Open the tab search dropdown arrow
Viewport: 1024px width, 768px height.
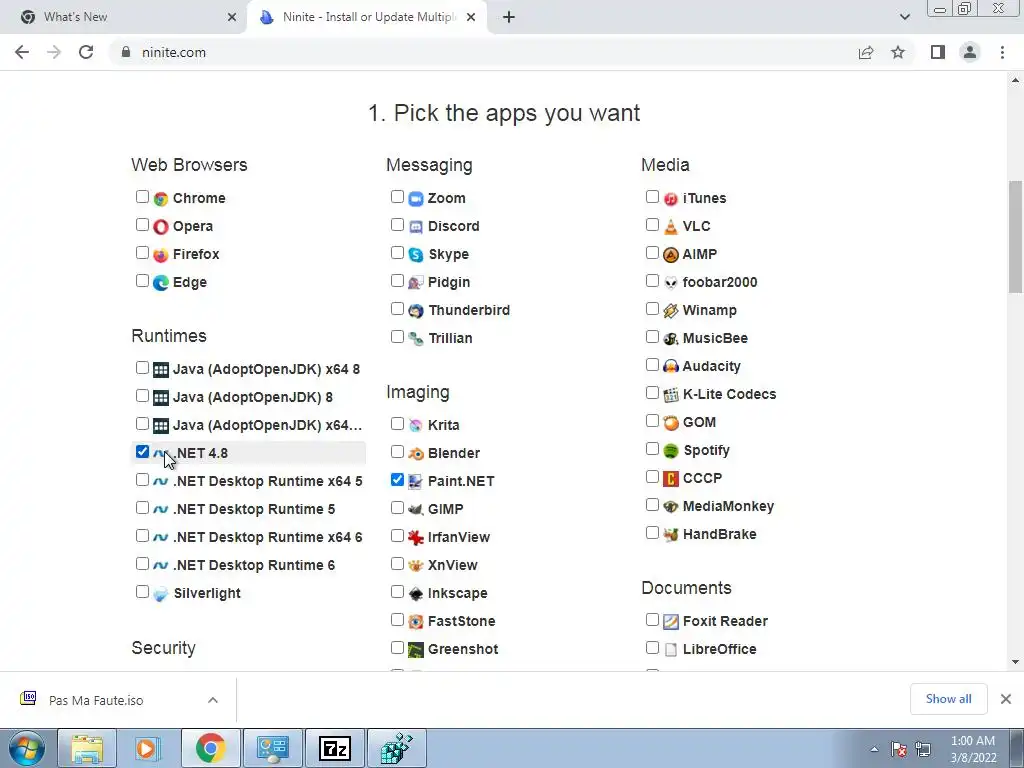pyautogui.click(x=904, y=17)
